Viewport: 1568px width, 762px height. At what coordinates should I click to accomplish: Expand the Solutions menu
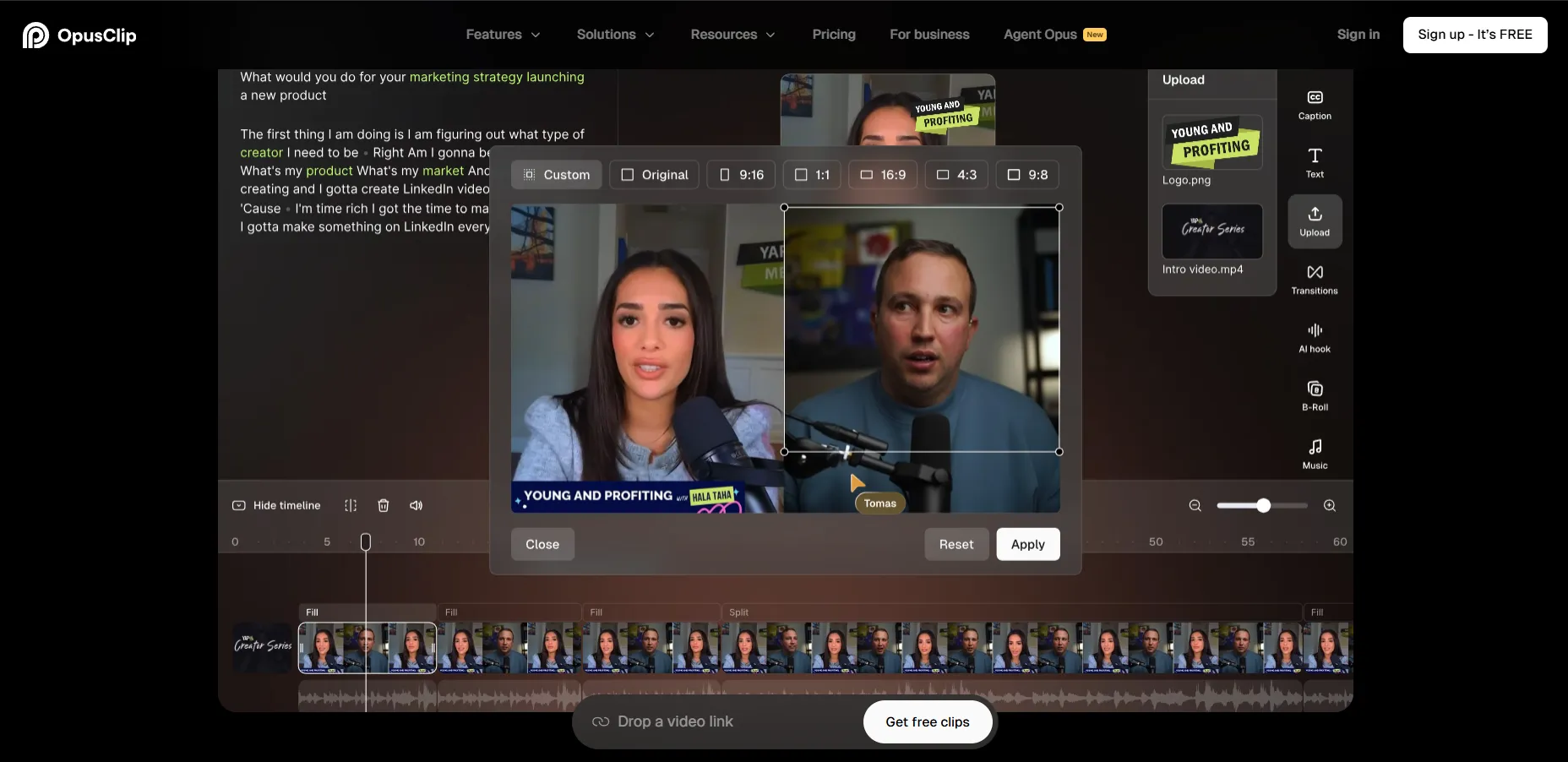click(x=615, y=35)
